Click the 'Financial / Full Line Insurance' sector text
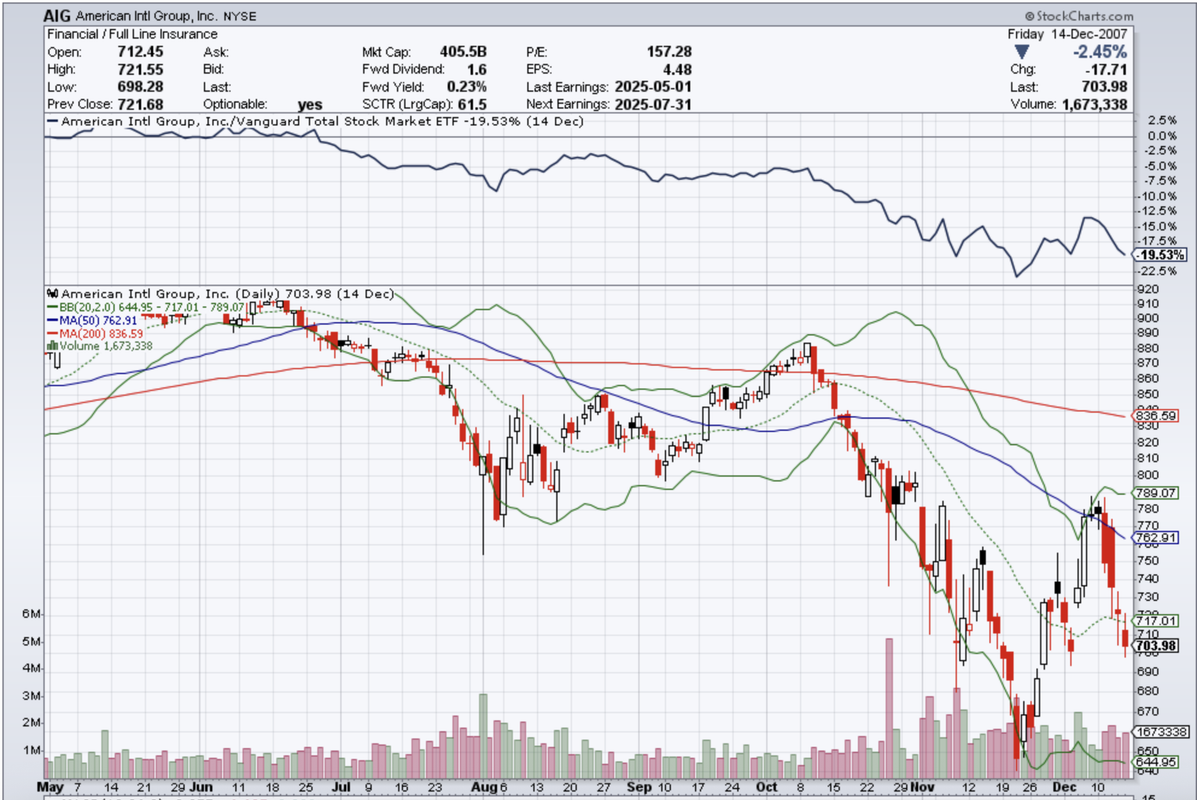Image resolution: width=1197 pixels, height=800 pixels. tap(132, 34)
